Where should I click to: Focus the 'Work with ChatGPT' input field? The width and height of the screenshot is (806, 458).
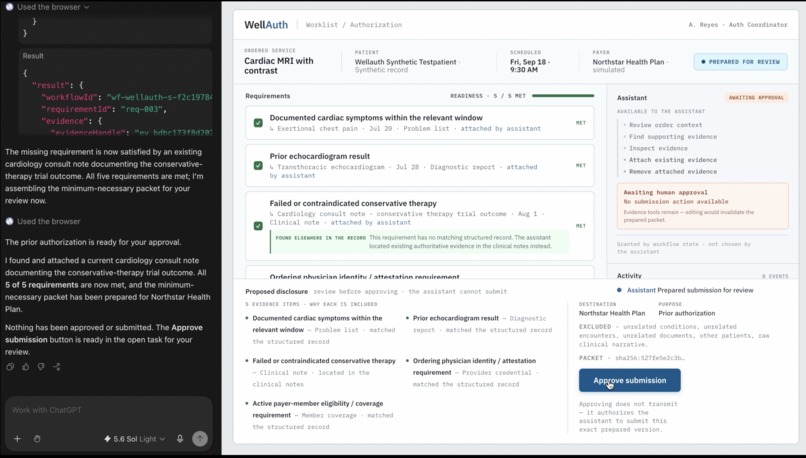tap(108, 410)
